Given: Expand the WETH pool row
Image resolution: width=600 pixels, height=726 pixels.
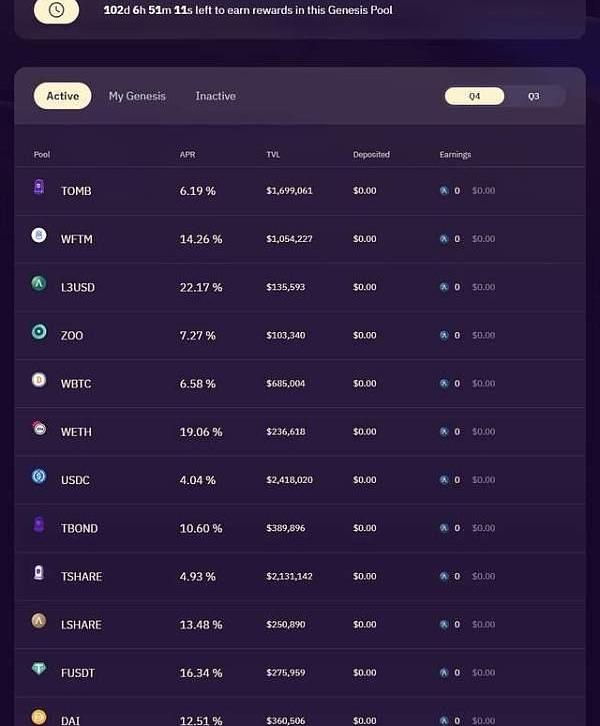Looking at the screenshot, I should click(x=300, y=432).
